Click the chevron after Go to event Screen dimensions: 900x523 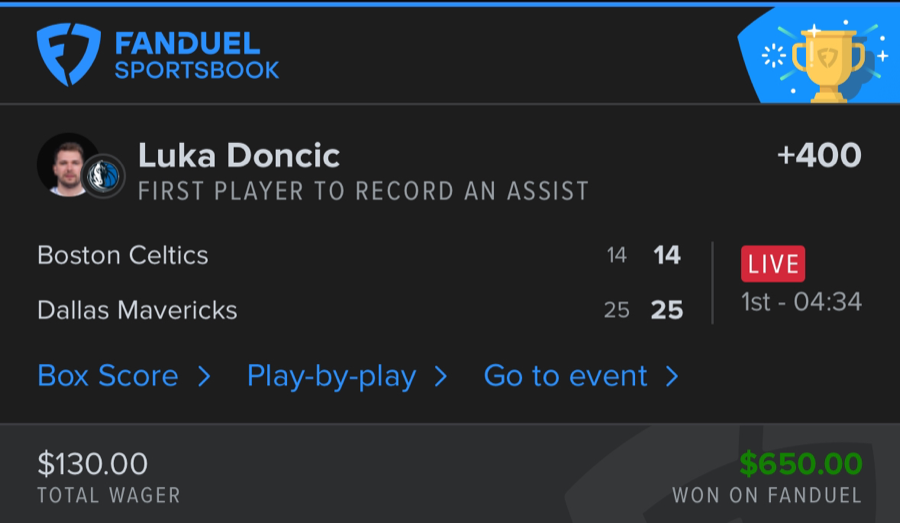point(672,376)
